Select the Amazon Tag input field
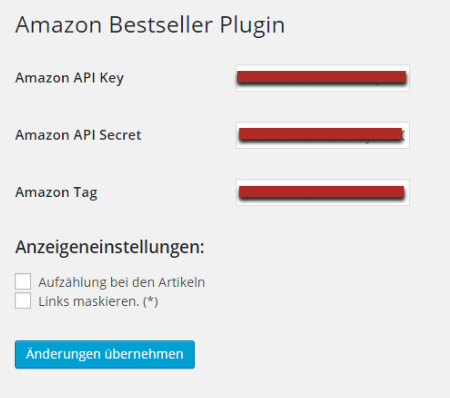This screenshot has width=450, height=398. point(323,192)
